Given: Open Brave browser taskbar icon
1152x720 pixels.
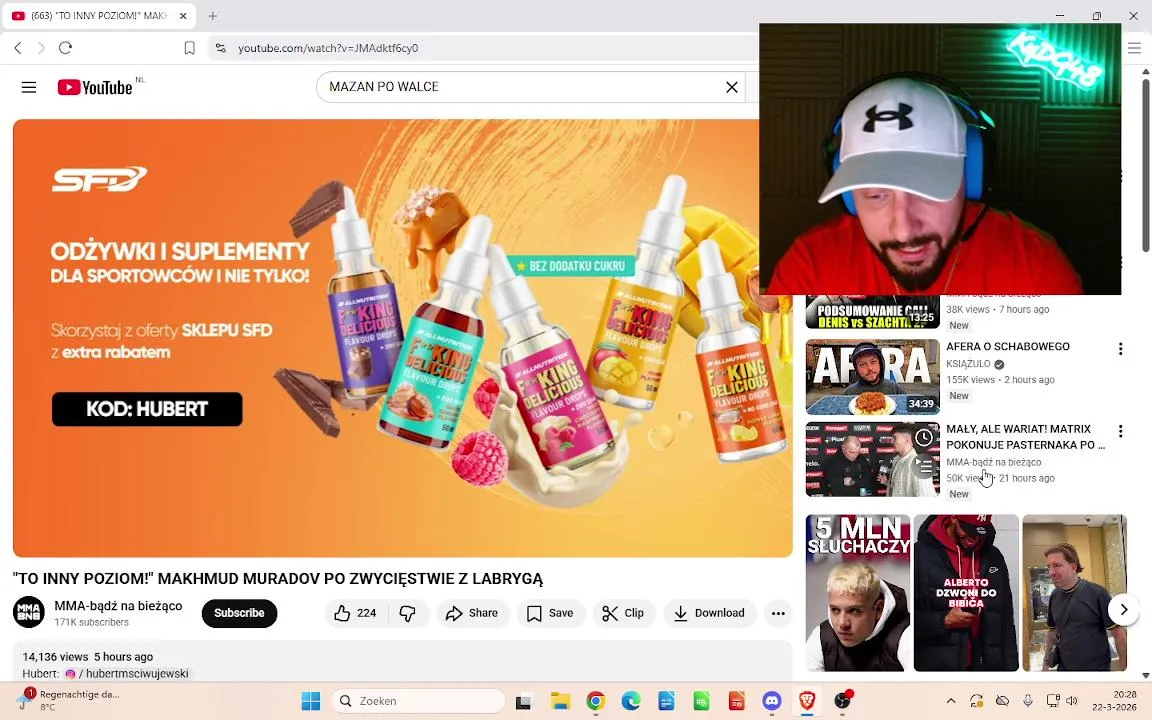Looking at the screenshot, I should pos(807,702).
